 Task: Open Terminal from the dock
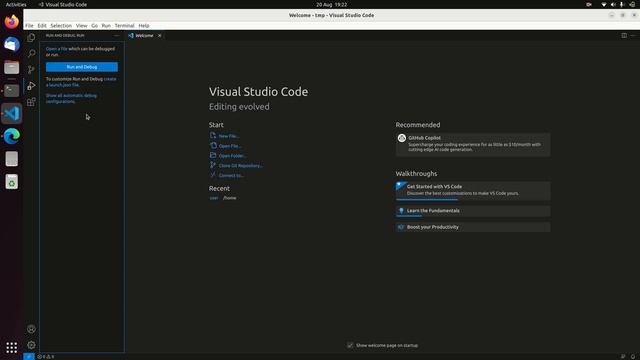[11, 90]
